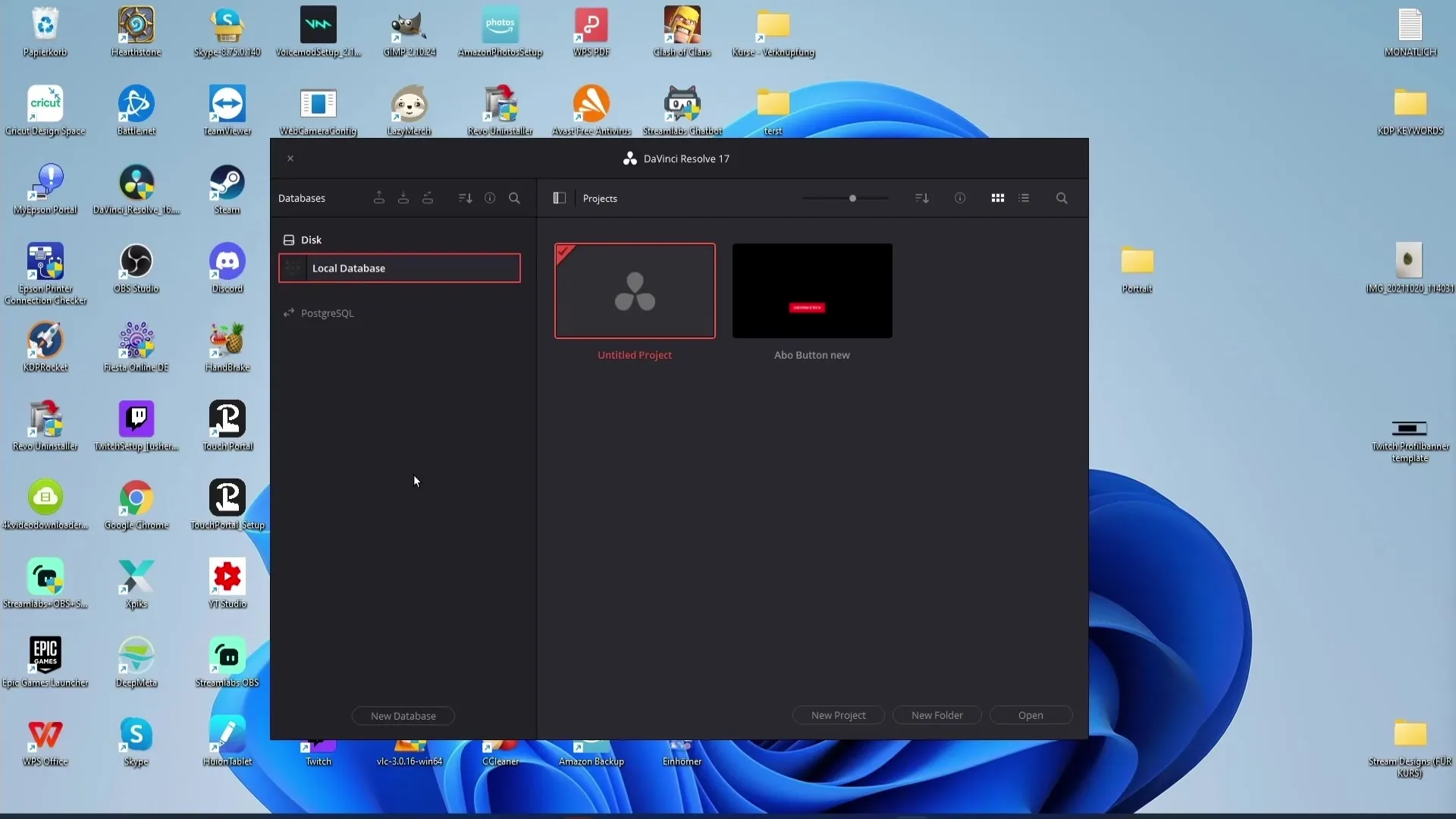The width and height of the screenshot is (1456, 819).
Task: Expand the PostgreSQL database entry
Action: point(289,313)
